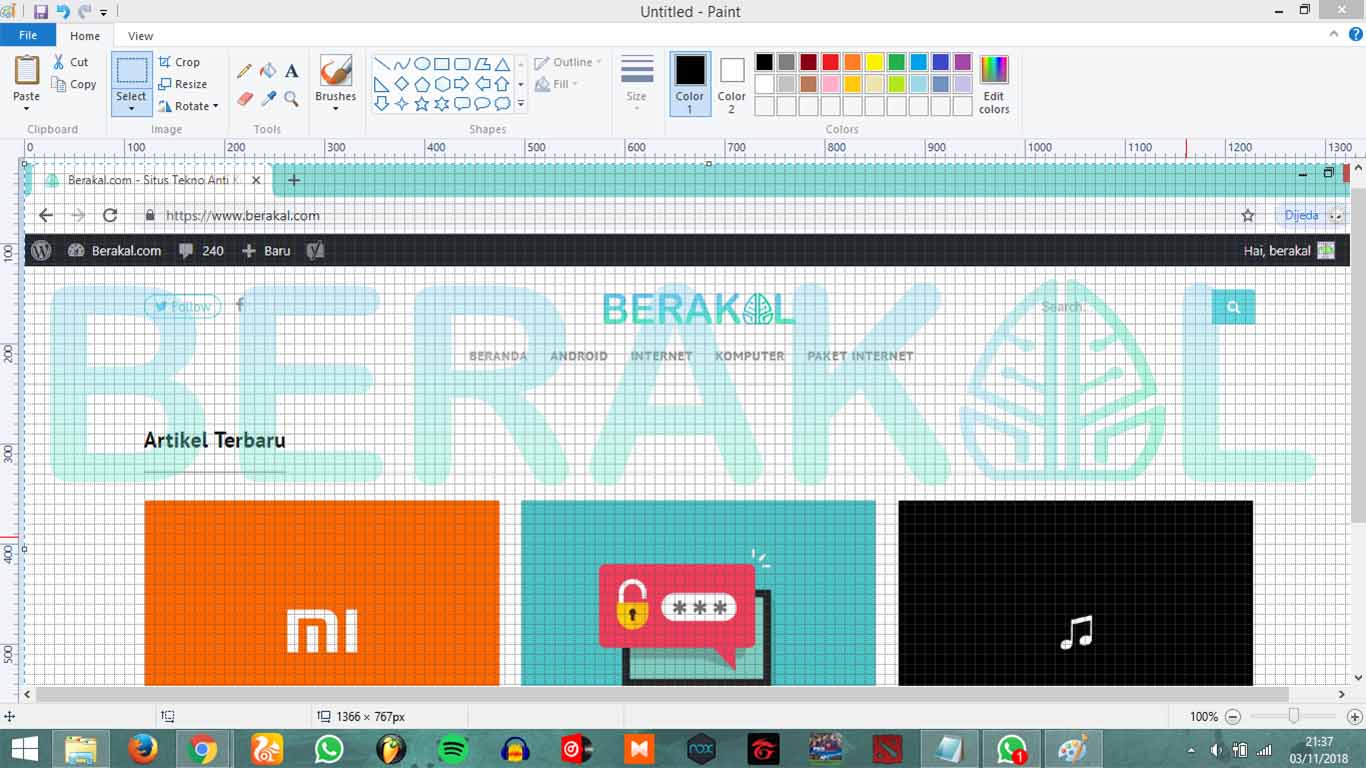Pick the brown color swatch
The width and height of the screenshot is (1366, 768).
click(808, 84)
